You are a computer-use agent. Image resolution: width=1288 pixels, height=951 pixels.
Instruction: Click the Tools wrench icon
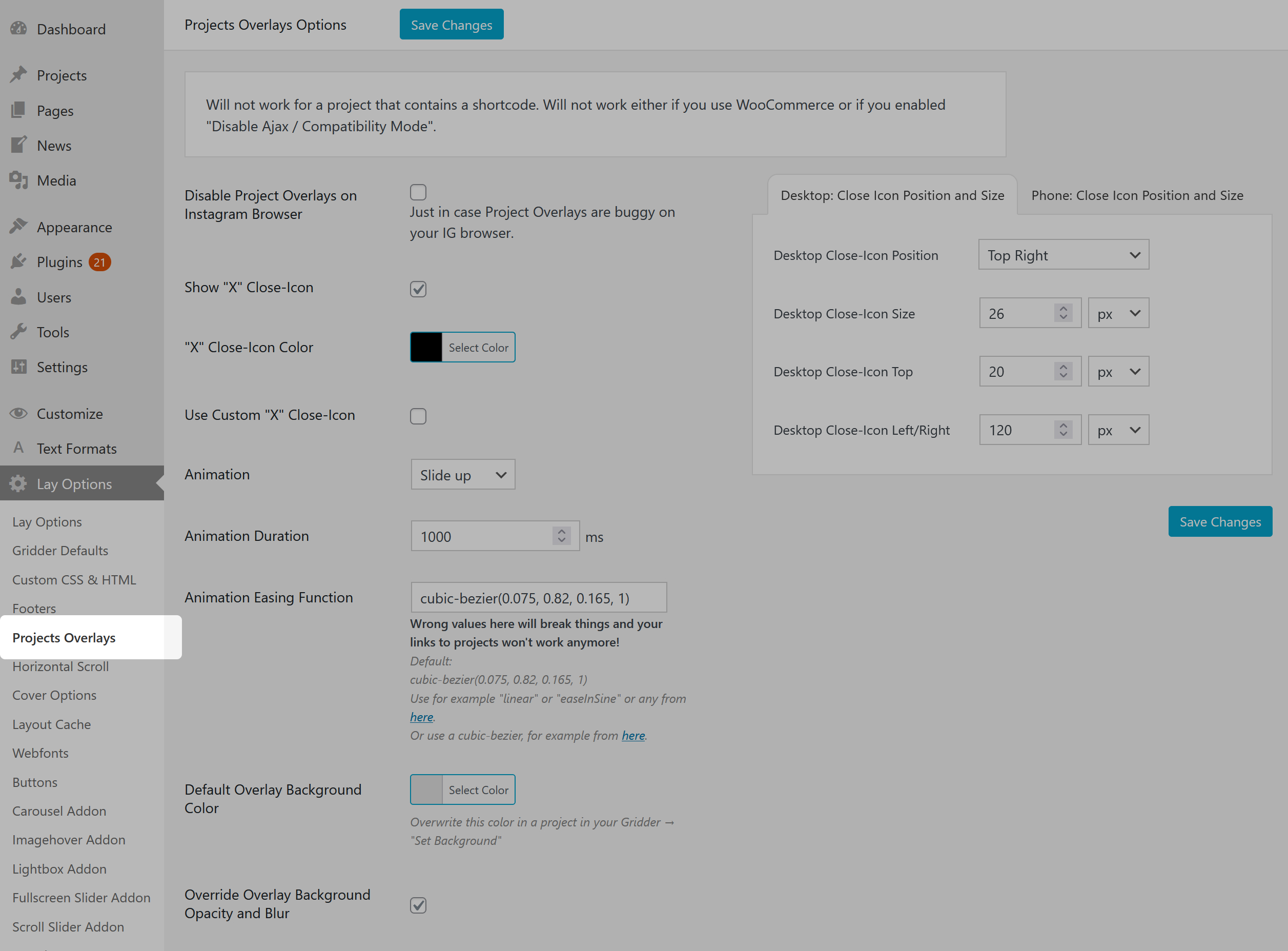[x=19, y=332]
